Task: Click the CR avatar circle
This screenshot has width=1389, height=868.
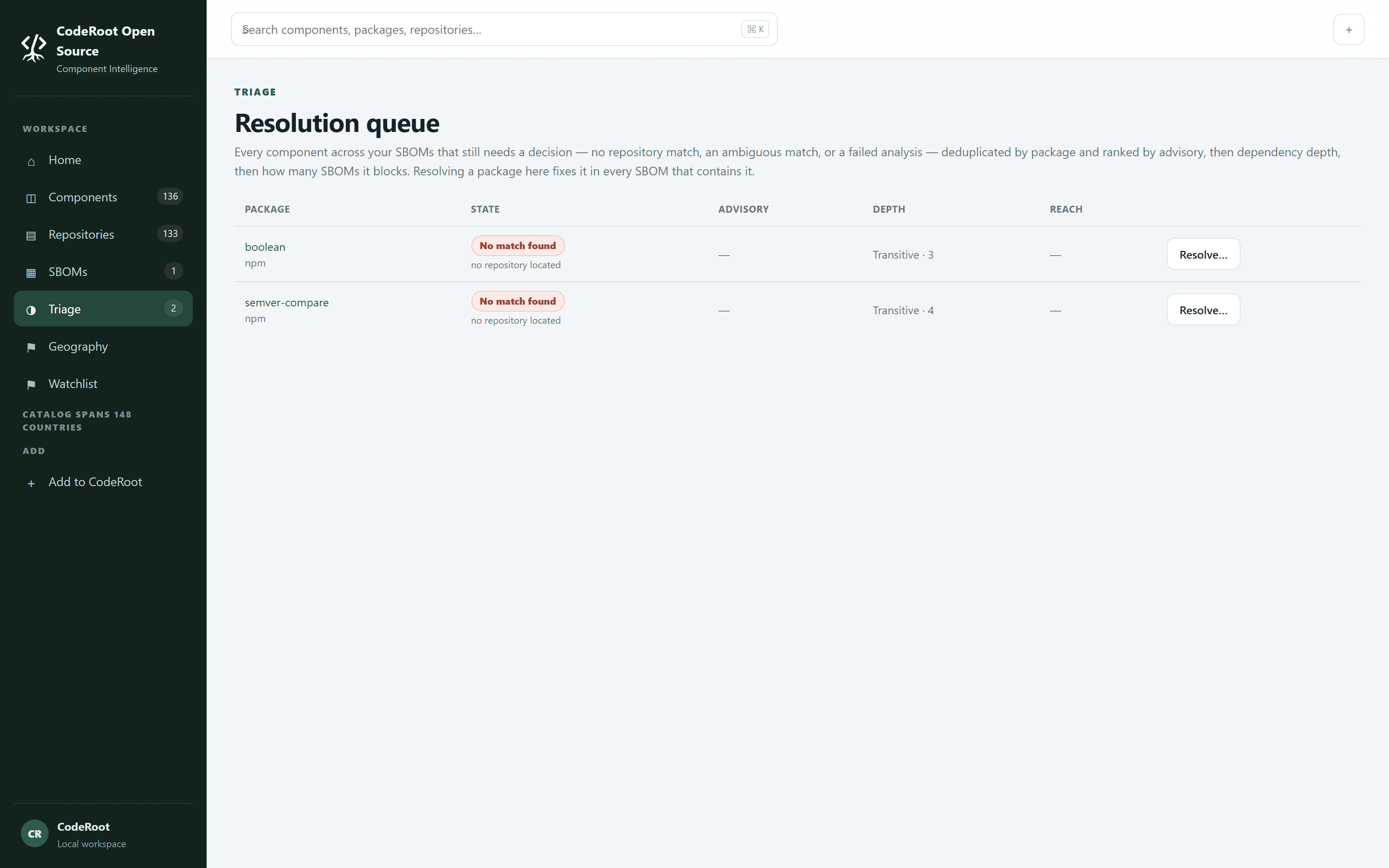Action: pos(34,834)
